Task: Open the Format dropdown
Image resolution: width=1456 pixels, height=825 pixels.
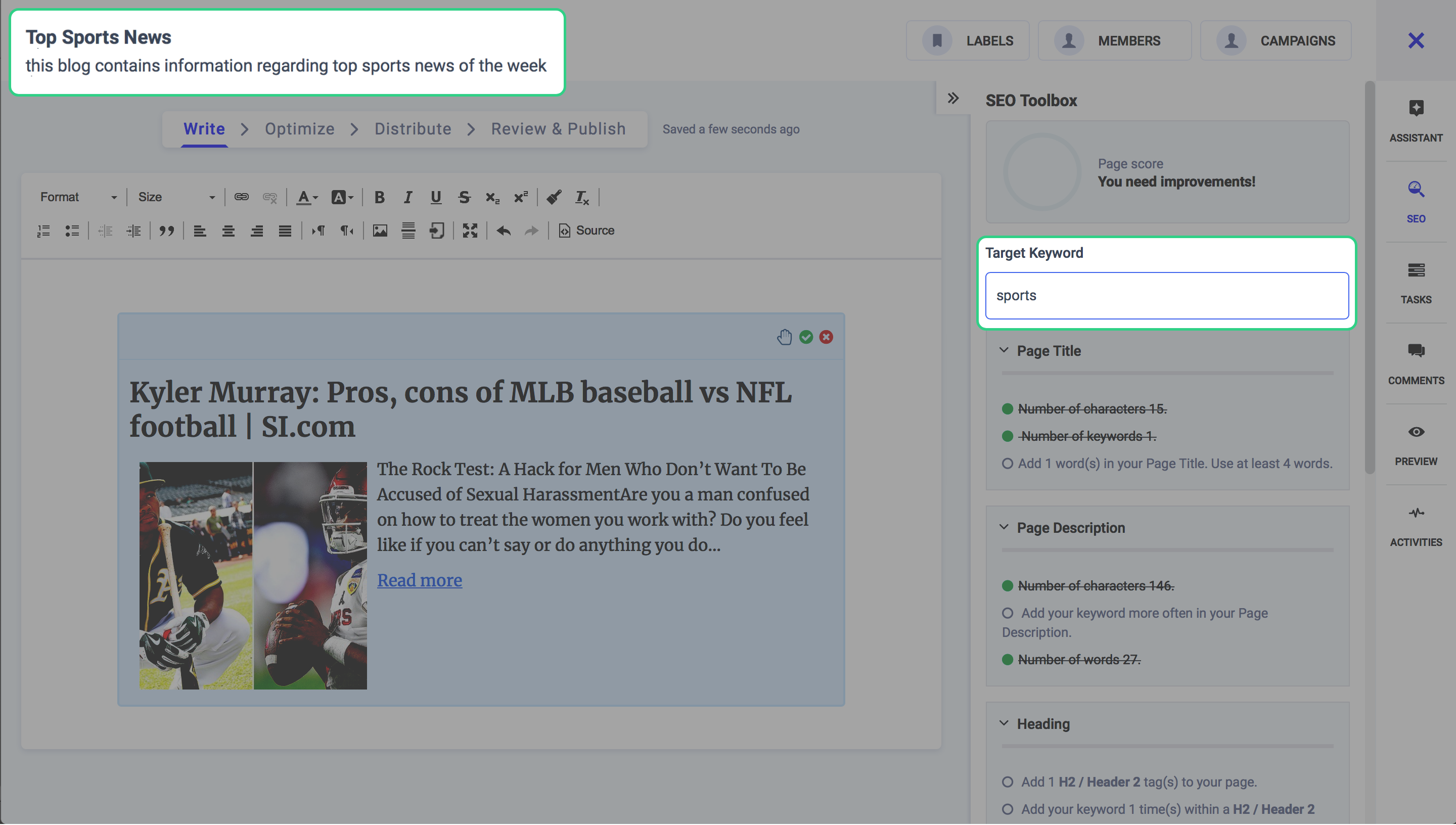Action: 78,197
